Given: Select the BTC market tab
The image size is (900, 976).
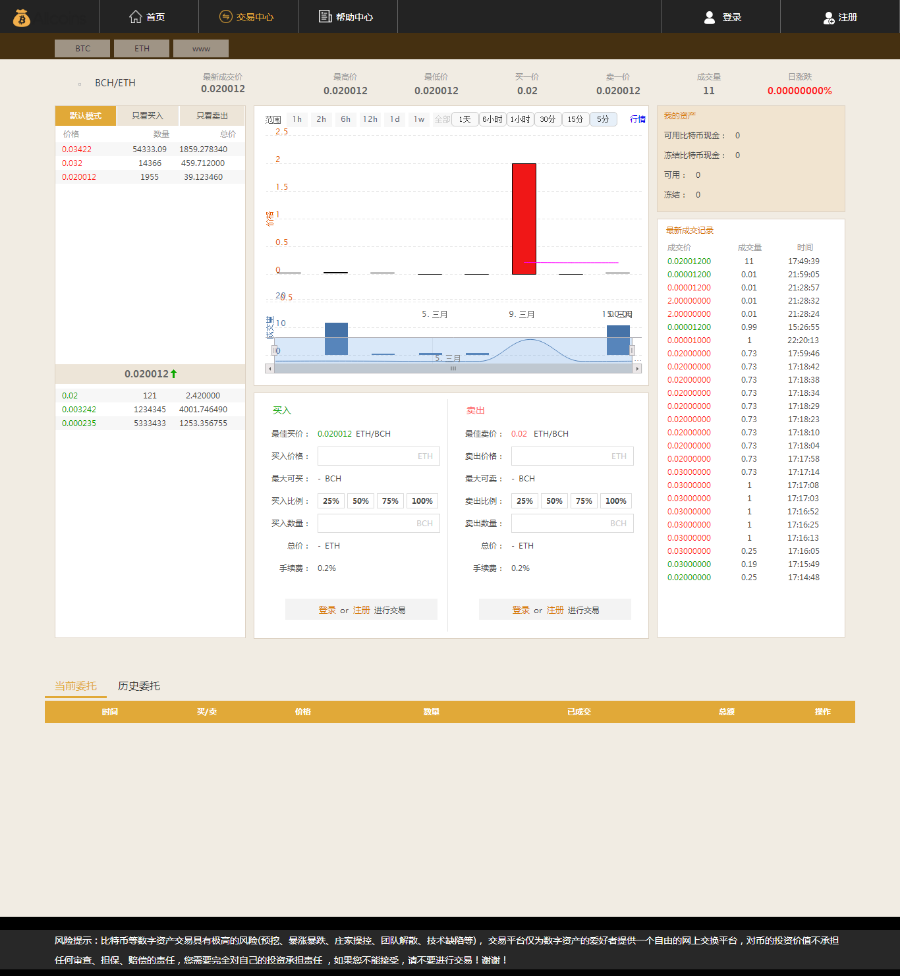Looking at the screenshot, I should [x=82, y=49].
